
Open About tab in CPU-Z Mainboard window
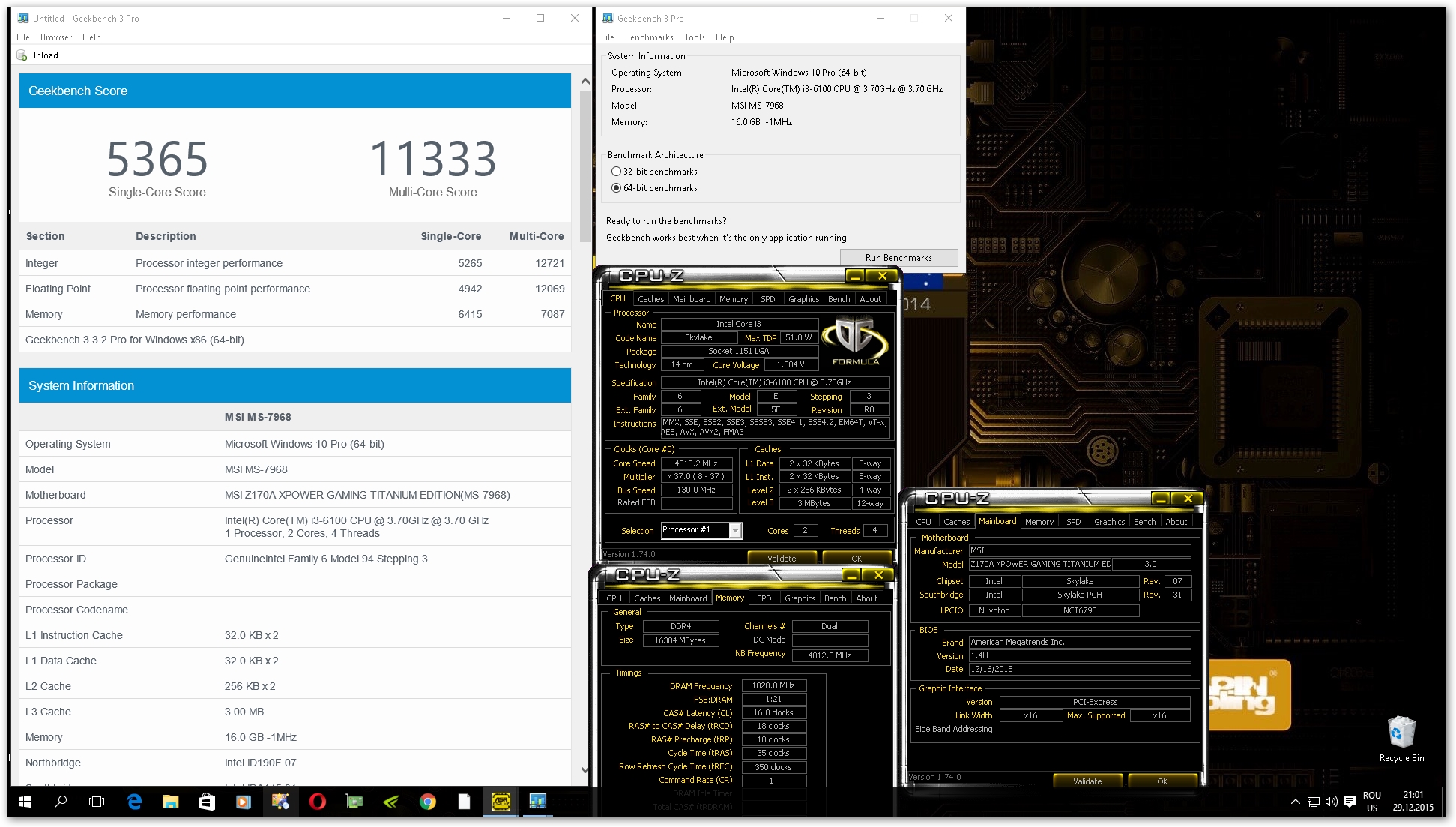(x=1176, y=522)
